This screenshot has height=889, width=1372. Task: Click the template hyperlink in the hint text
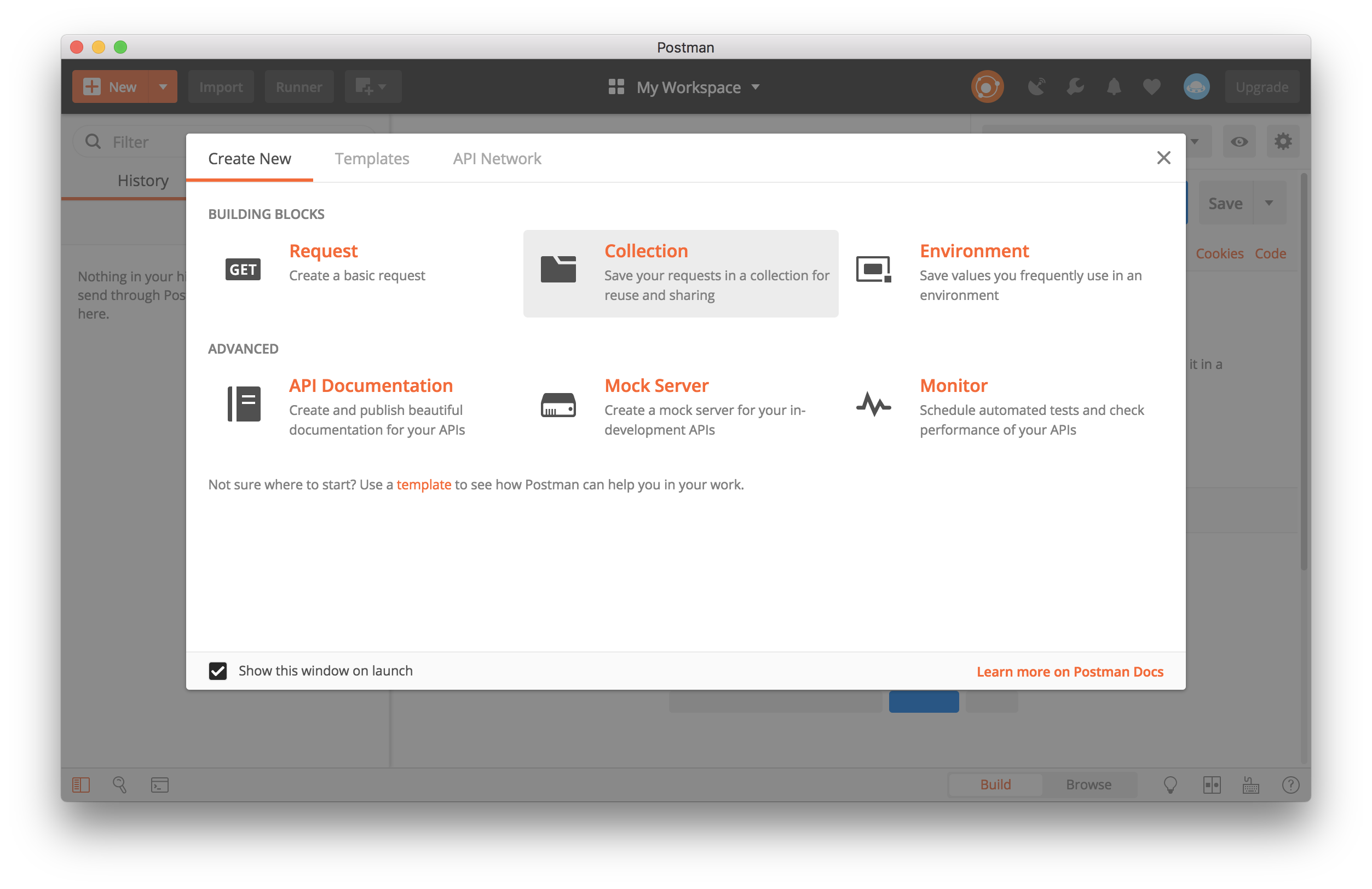point(423,484)
